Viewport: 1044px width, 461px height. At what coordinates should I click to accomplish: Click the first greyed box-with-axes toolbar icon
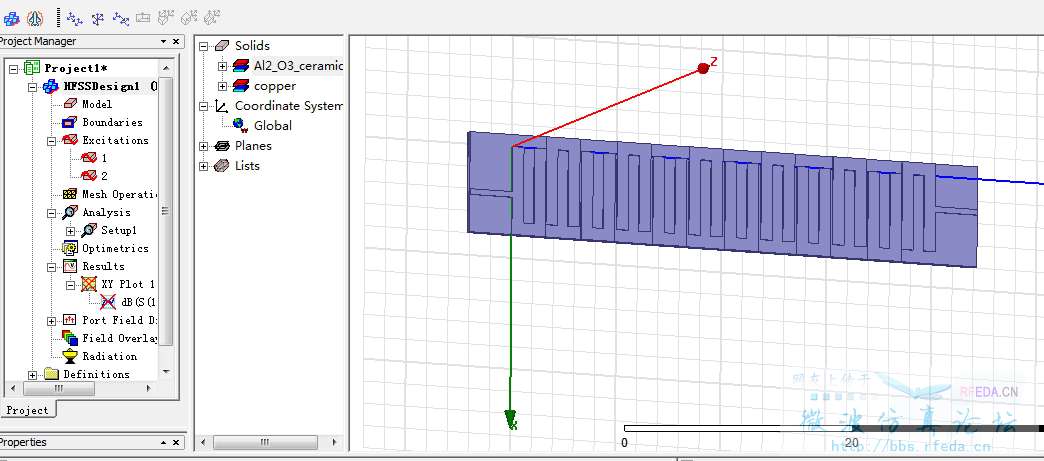[166, 18]
